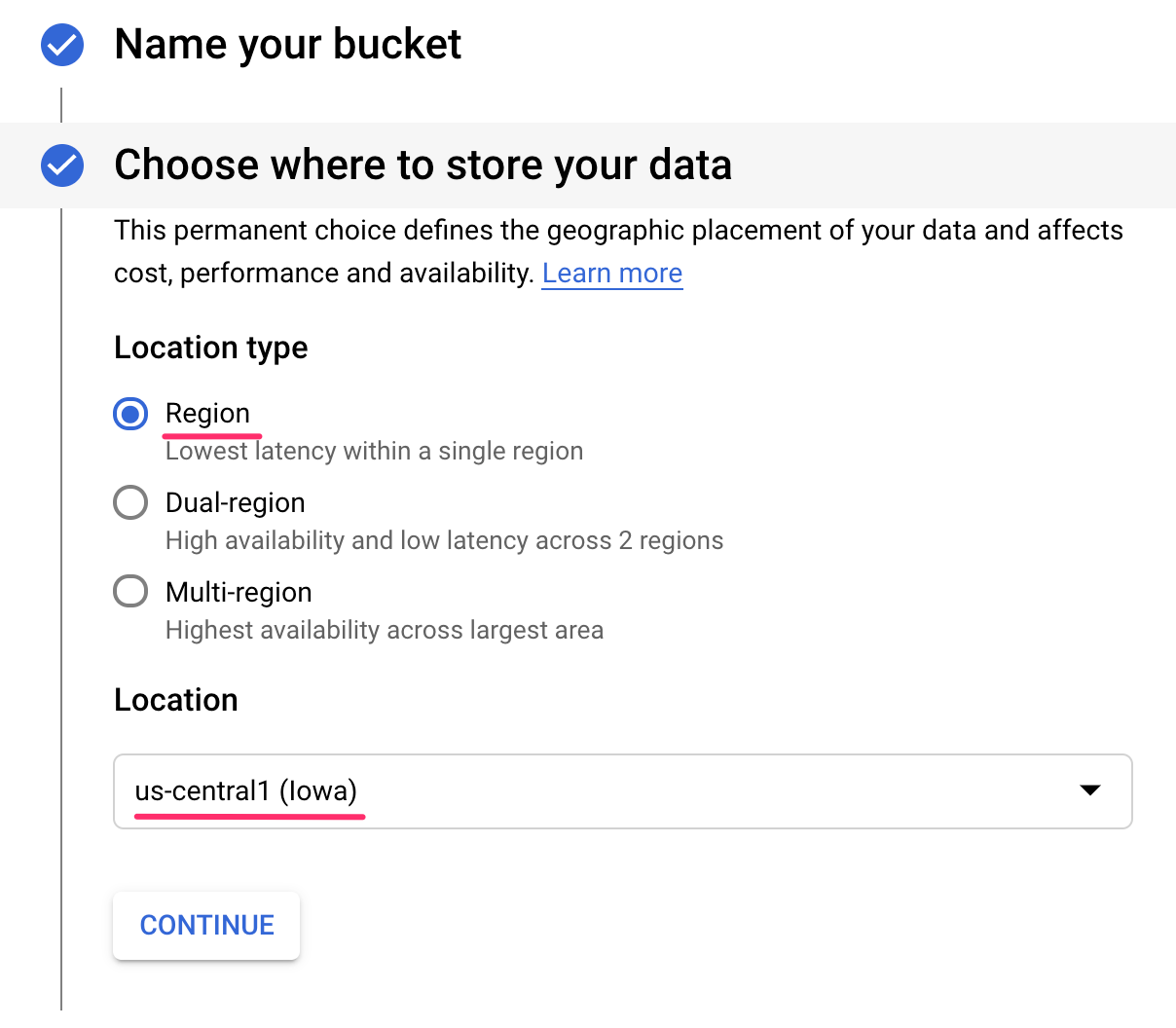Click the empty circle next to Multi-region
Screen dimensions: 1176x1028
click(130, 591)
